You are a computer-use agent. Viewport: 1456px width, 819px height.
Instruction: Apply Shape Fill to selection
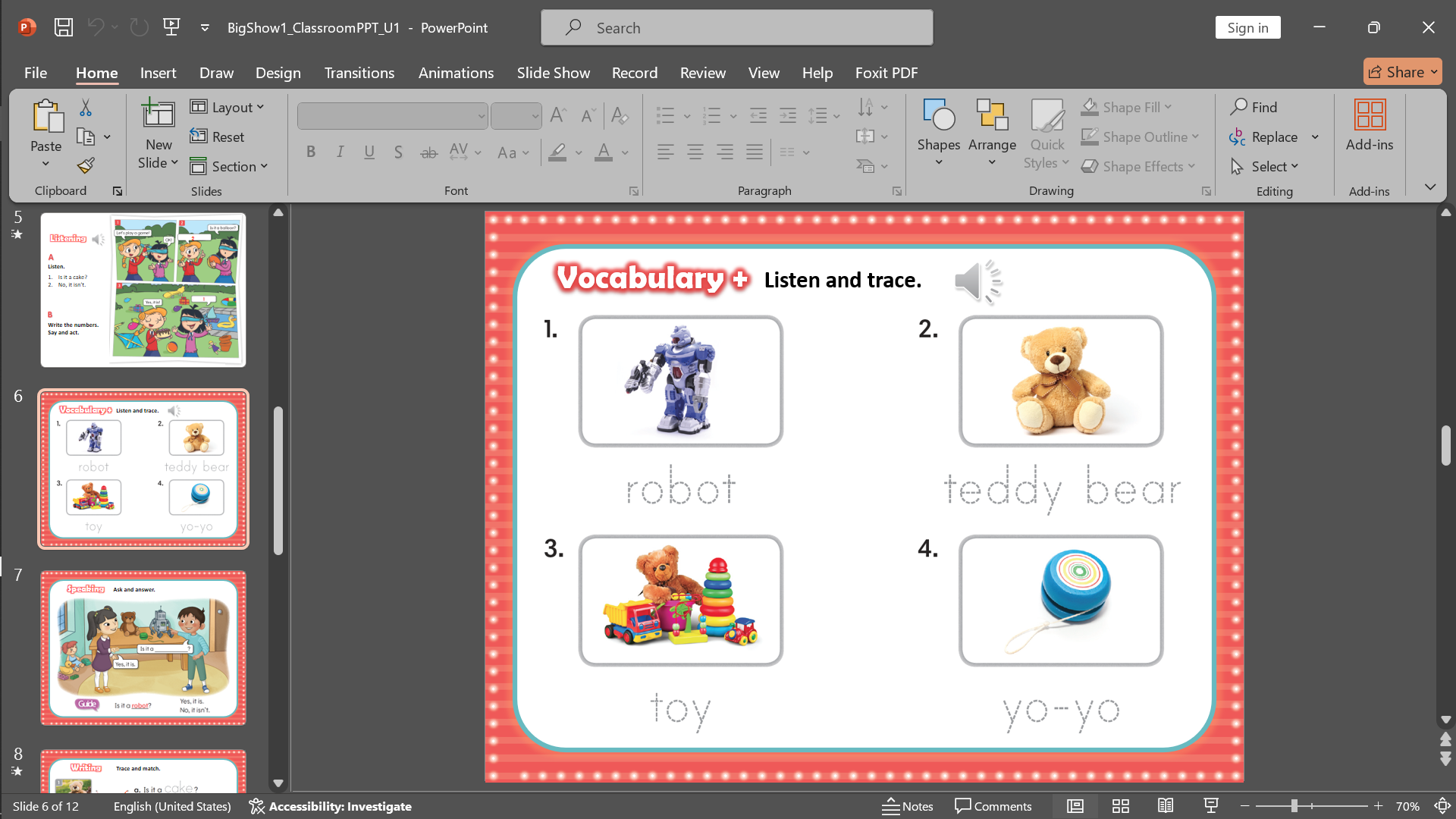tap(1126, 107)
